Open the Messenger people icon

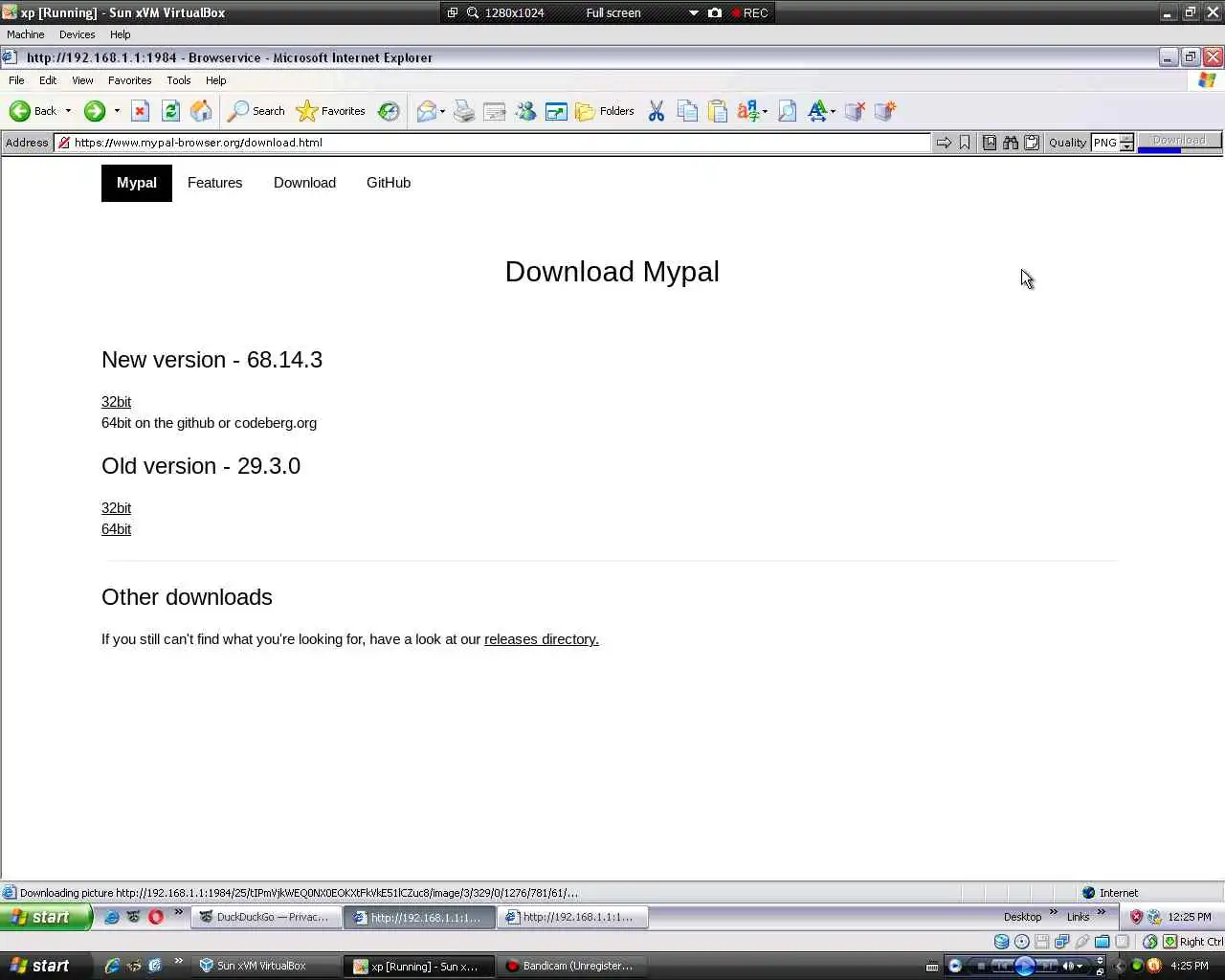[x=525, y=112]
